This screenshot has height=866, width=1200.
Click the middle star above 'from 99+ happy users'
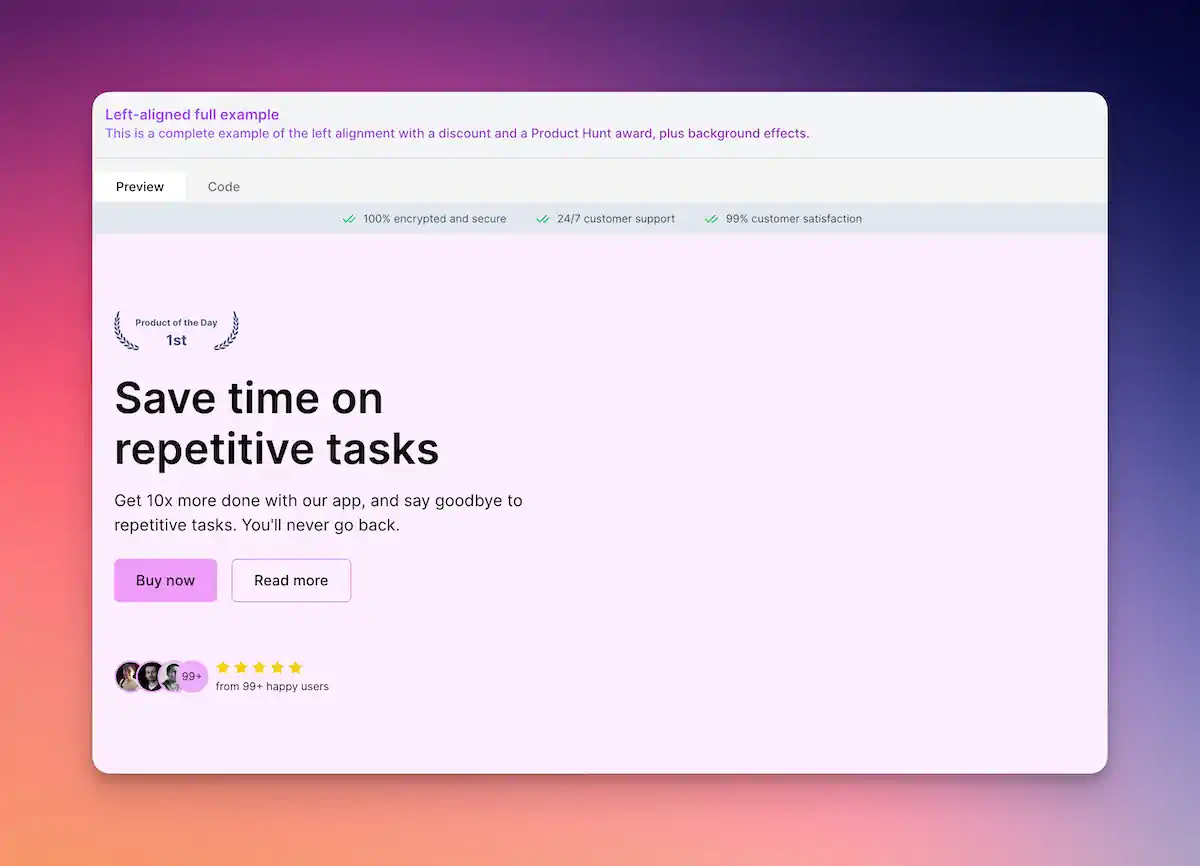coord(259,666)
